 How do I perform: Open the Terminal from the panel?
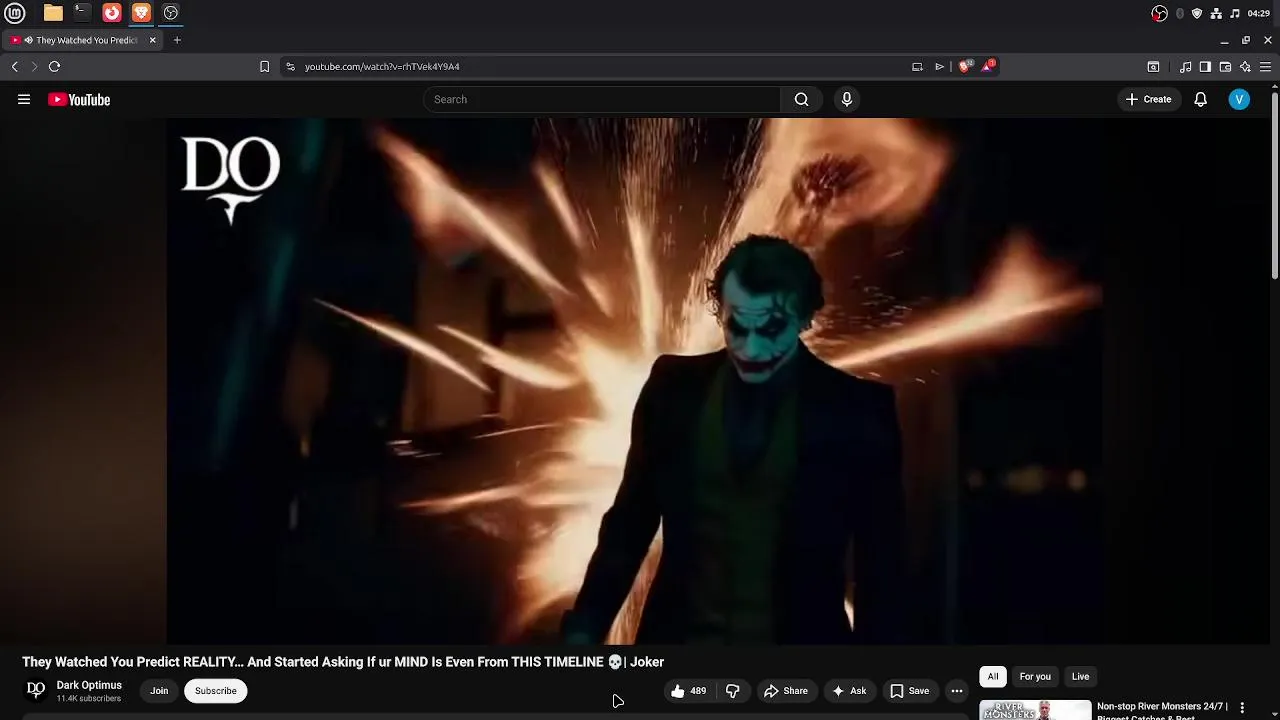(82, 13)
